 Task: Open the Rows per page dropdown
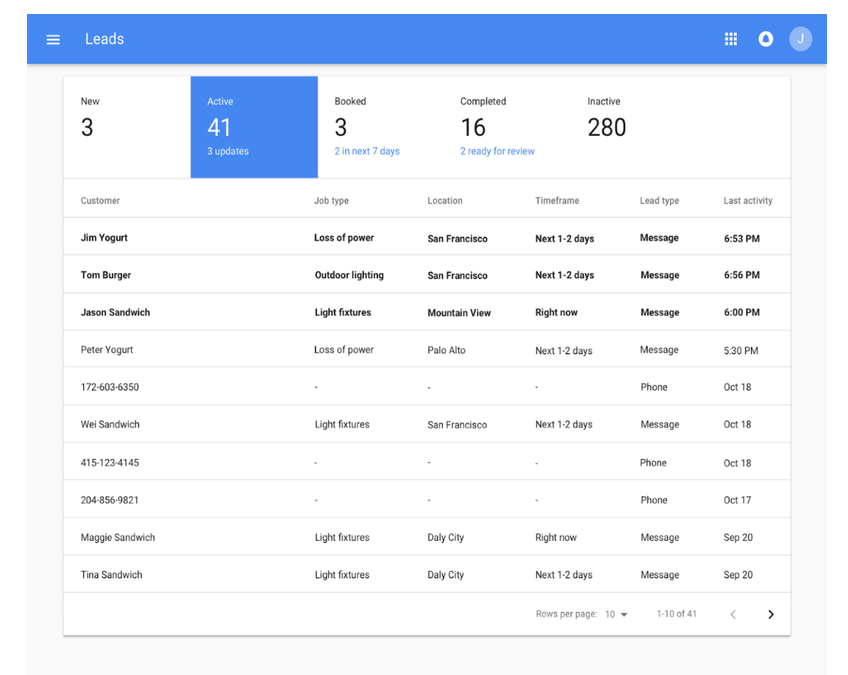616,614
